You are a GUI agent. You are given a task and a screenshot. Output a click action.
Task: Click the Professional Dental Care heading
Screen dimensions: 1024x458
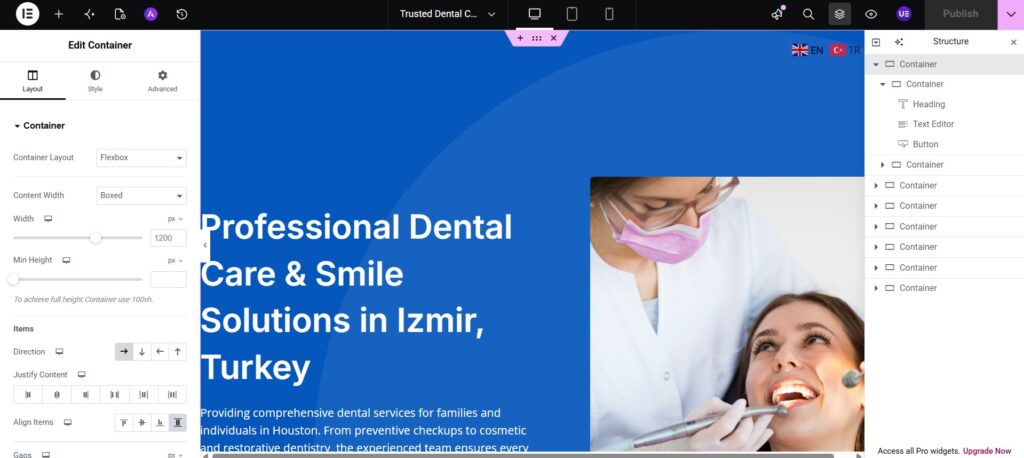click(x=357, y=297)
